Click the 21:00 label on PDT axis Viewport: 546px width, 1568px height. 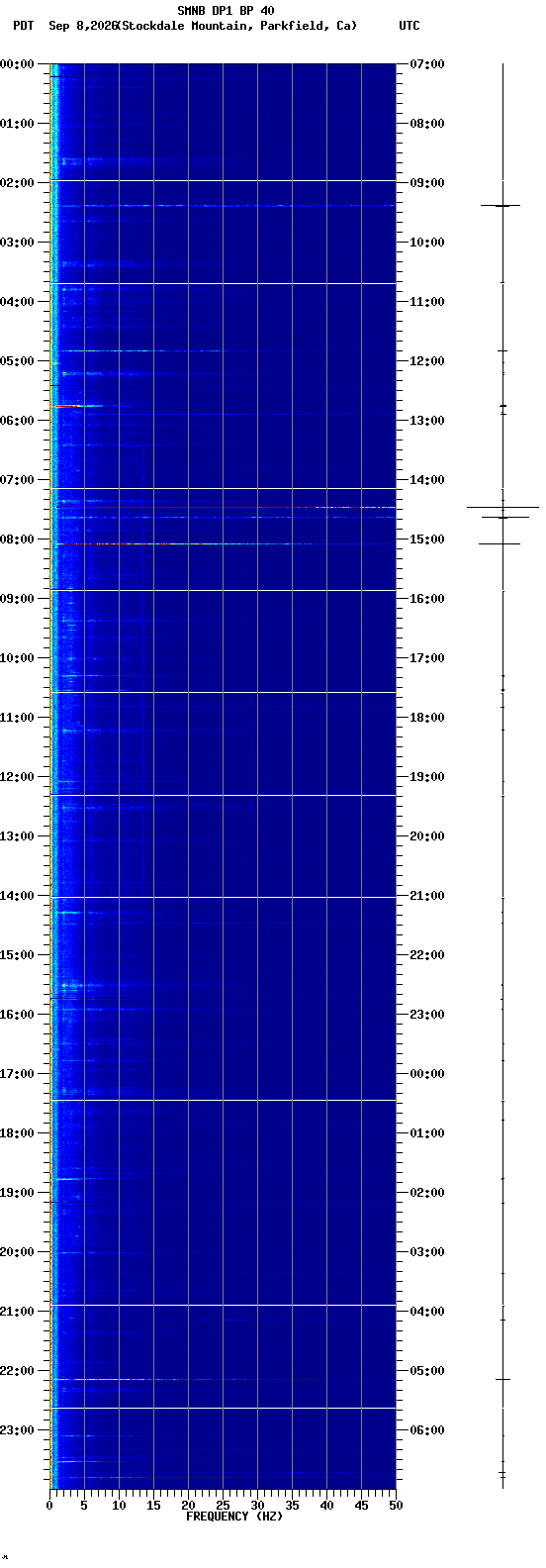click(18, 1312)
